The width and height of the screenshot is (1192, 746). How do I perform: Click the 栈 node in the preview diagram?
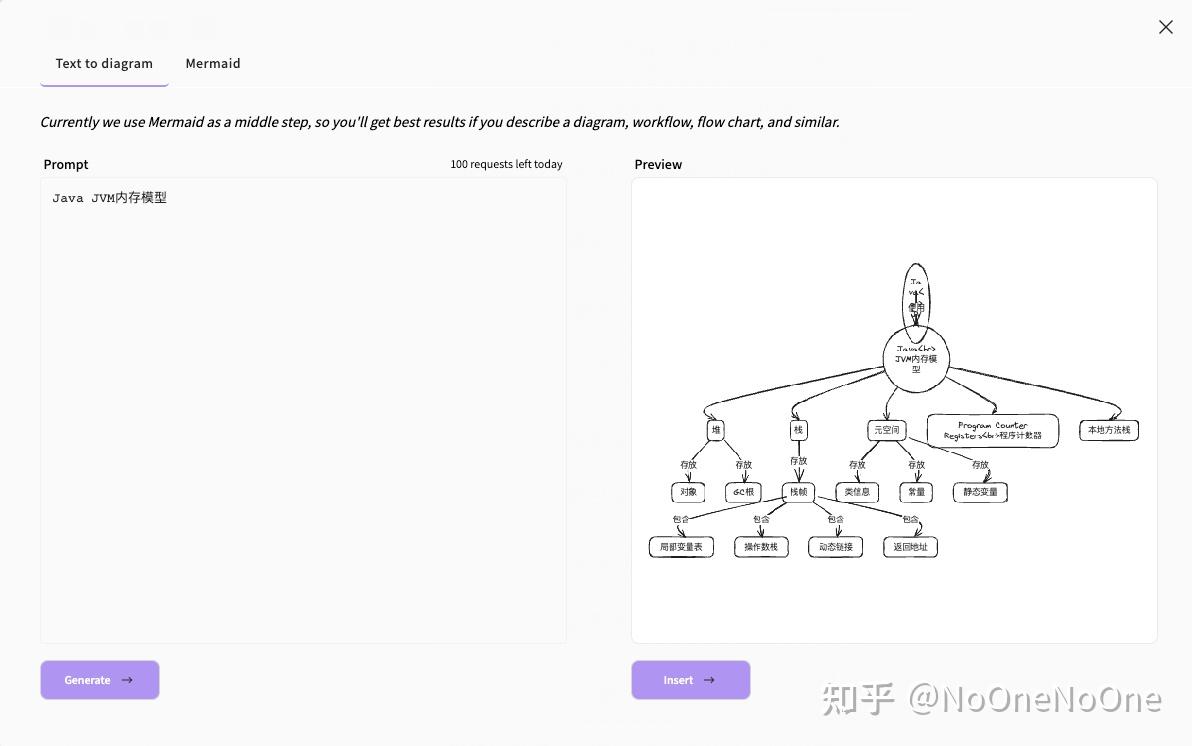tap(798, 430)
